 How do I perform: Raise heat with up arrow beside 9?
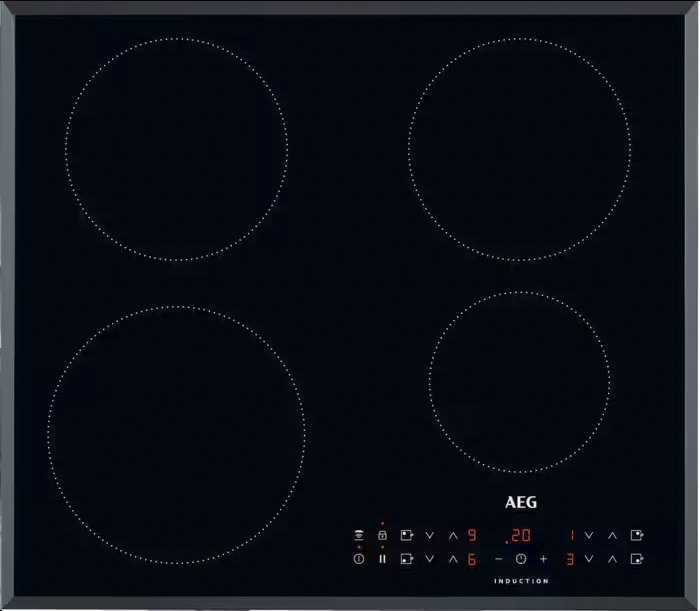pyautogui.click(x=453, y=535)
